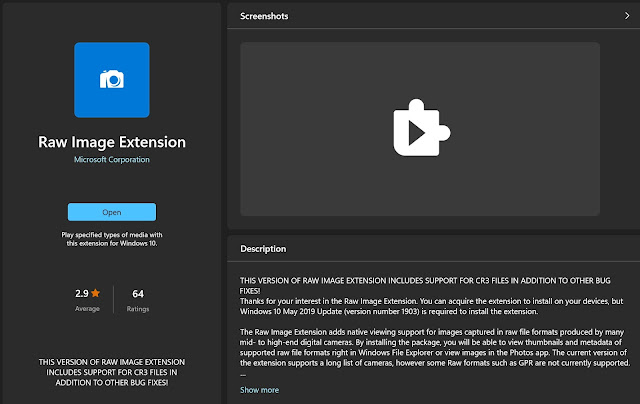Viewport: 640px width, 404px height.
Task: Click the CR3 support summary in left panel
Action: [112, 372]
